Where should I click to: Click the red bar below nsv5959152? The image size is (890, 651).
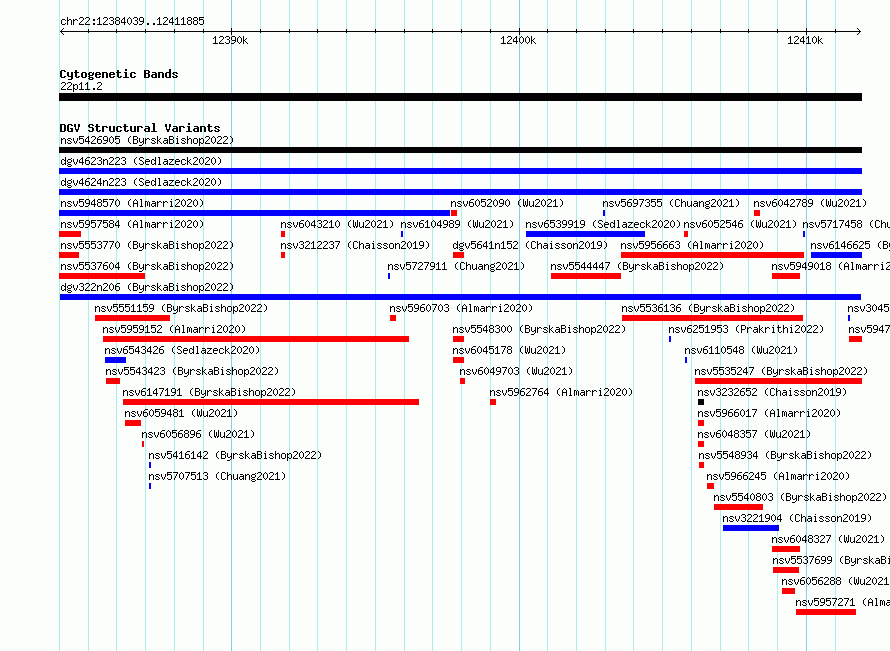pyautogui.click(x=256, y=339)
